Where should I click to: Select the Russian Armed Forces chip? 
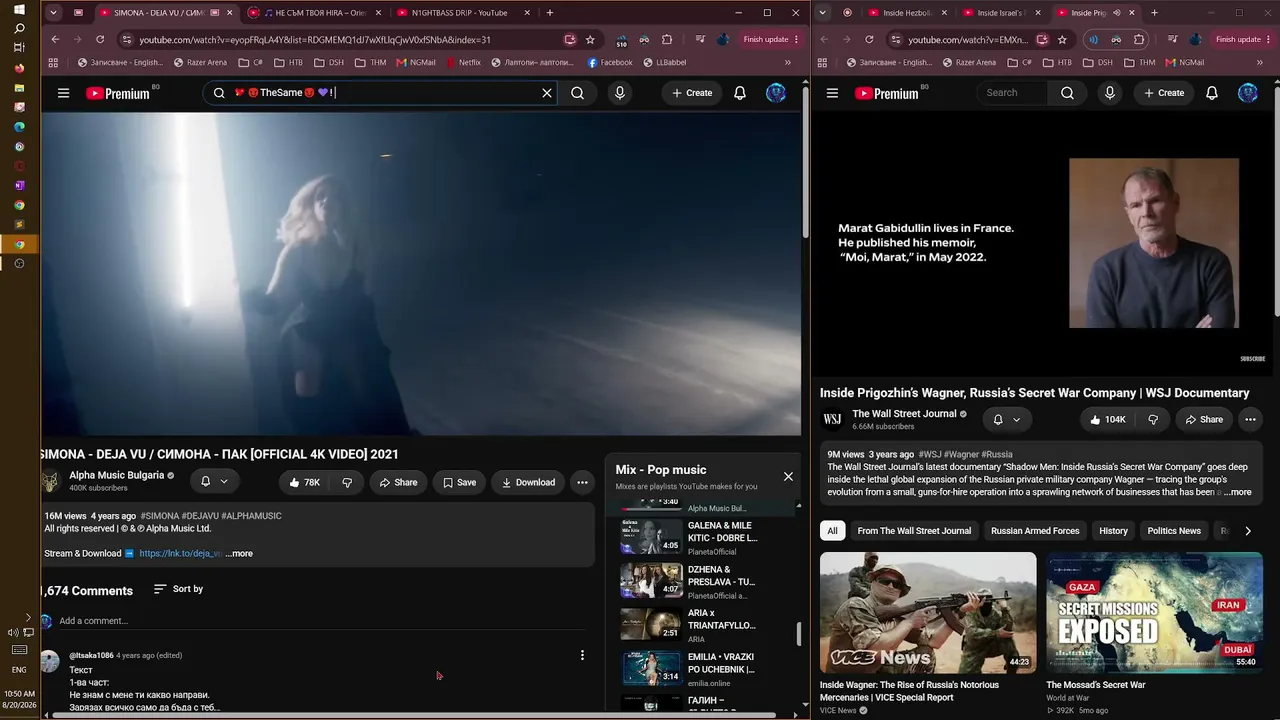click(x=1035, y=531)
